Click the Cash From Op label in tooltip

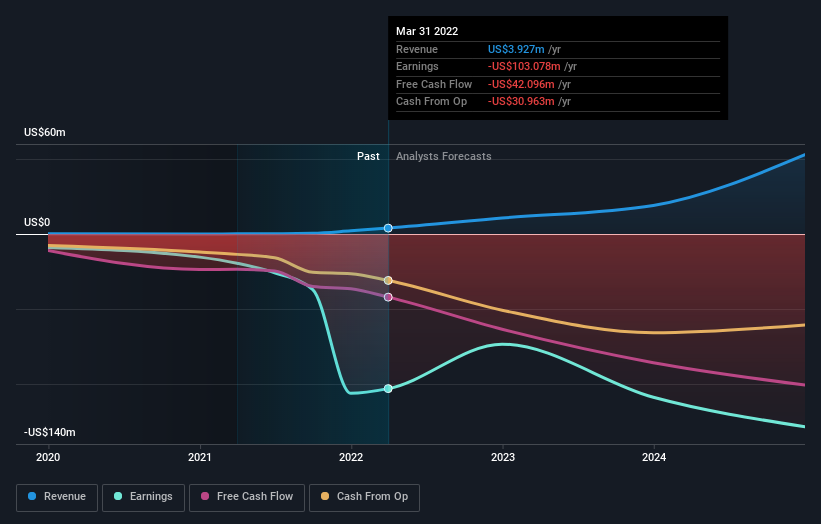click(431, 102)
